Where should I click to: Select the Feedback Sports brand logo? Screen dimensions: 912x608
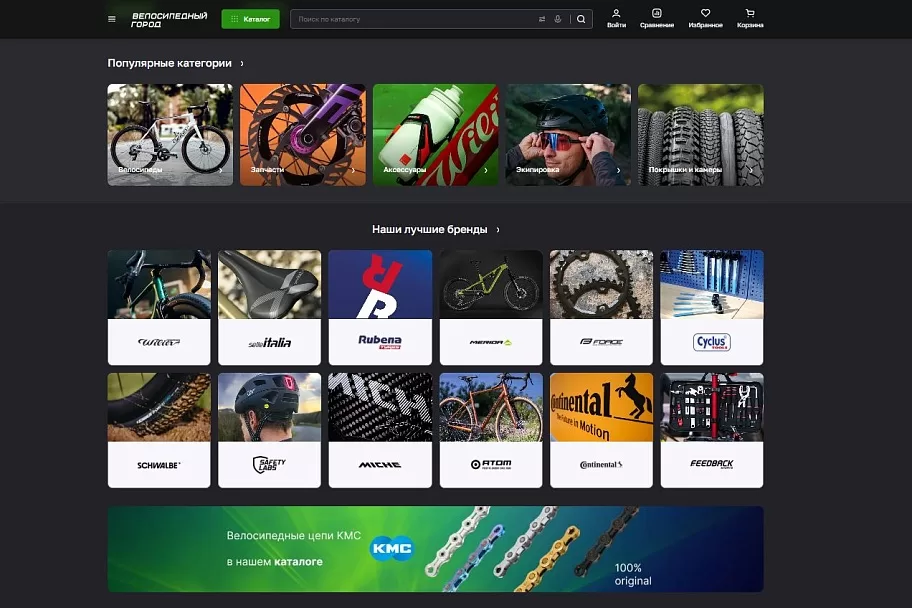pos(712,465)
